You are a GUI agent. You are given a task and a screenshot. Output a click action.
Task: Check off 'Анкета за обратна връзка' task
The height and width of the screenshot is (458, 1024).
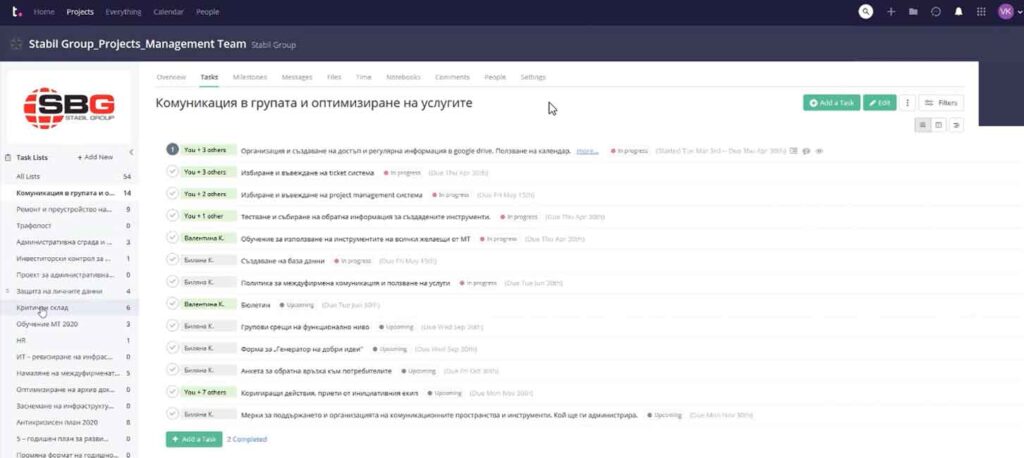[x=172, y=370]
